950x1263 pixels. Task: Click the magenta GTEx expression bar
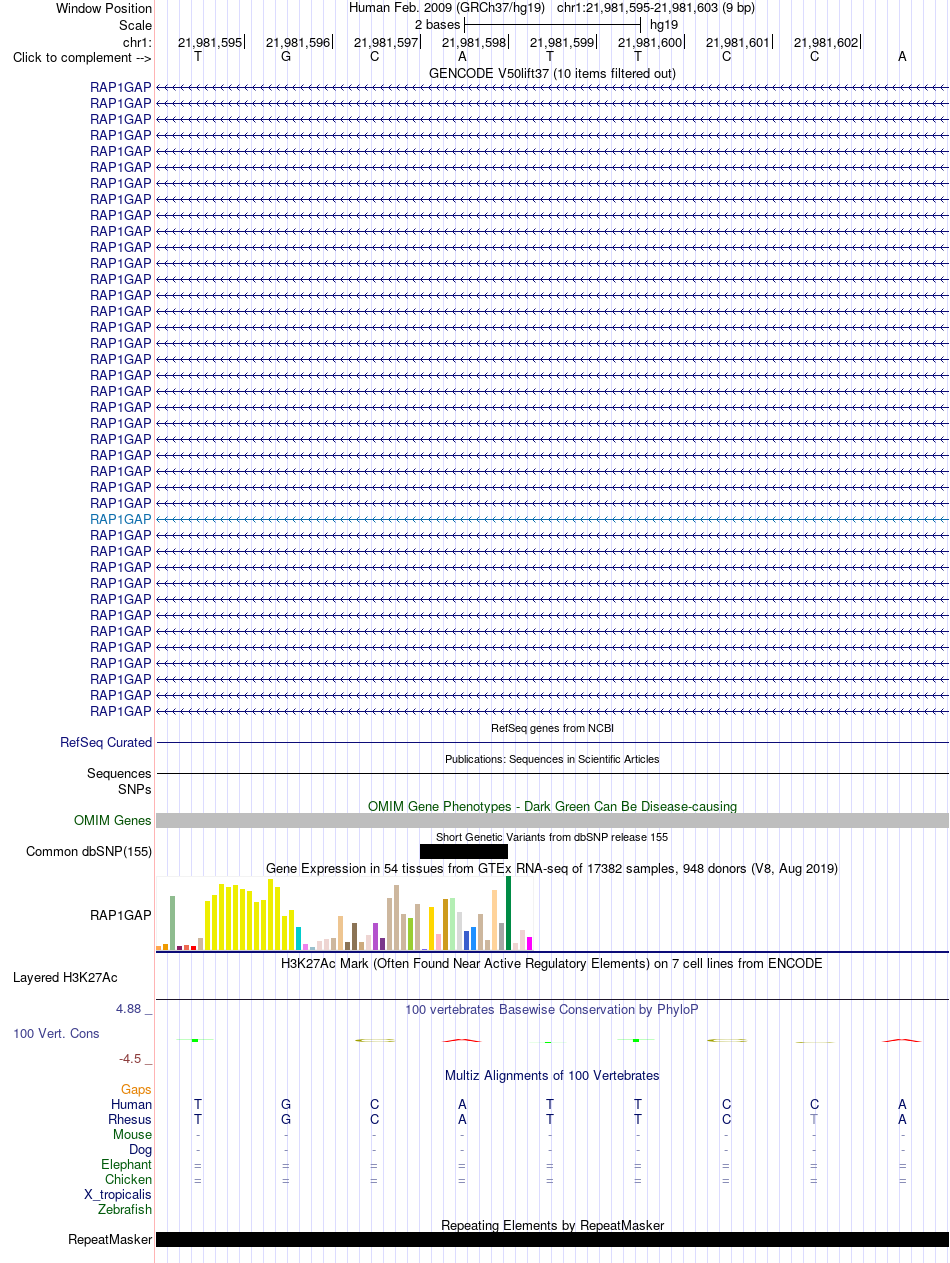coord(529,943)
